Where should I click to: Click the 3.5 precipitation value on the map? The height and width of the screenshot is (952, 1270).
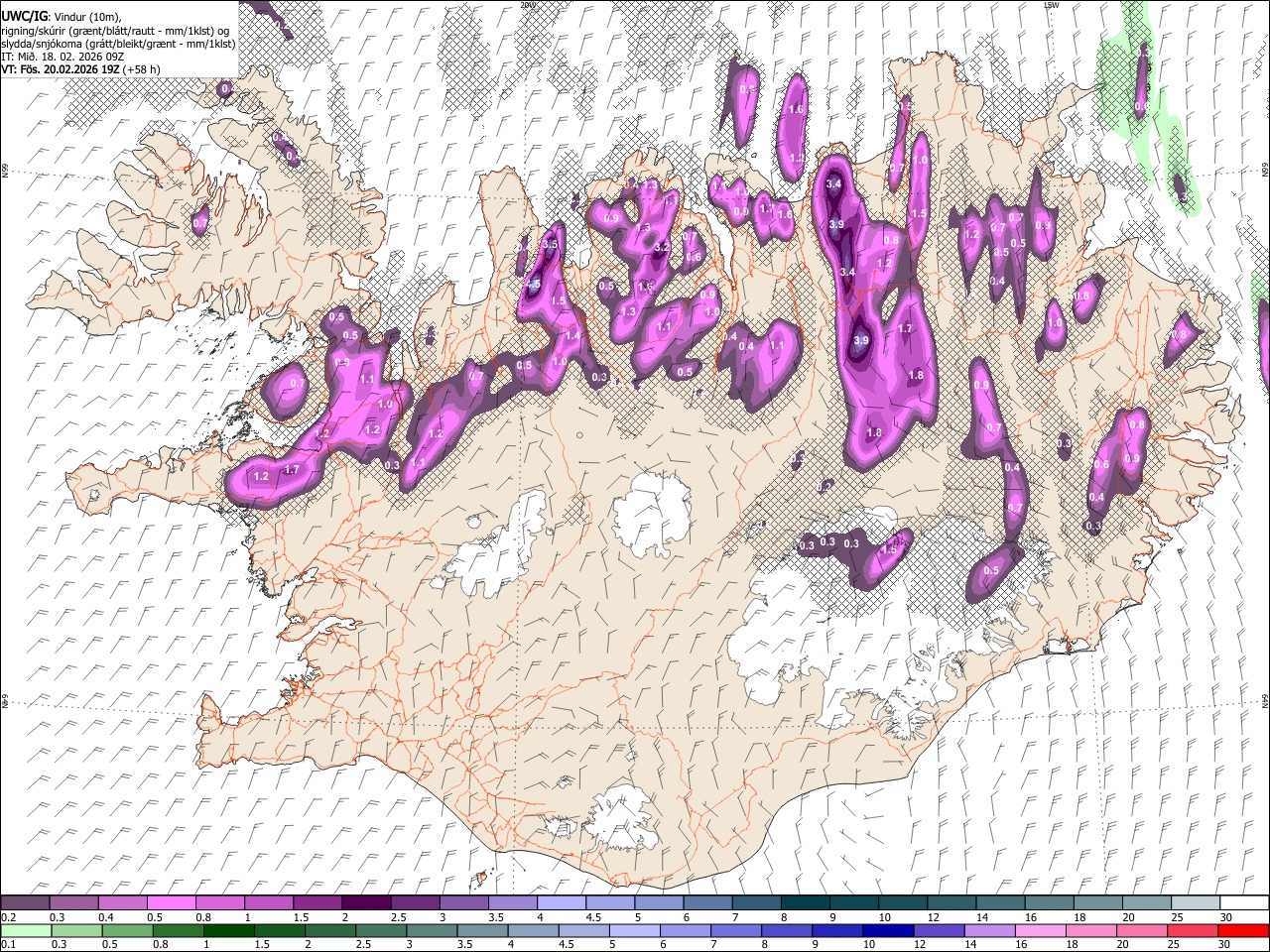tap(551, 244)
